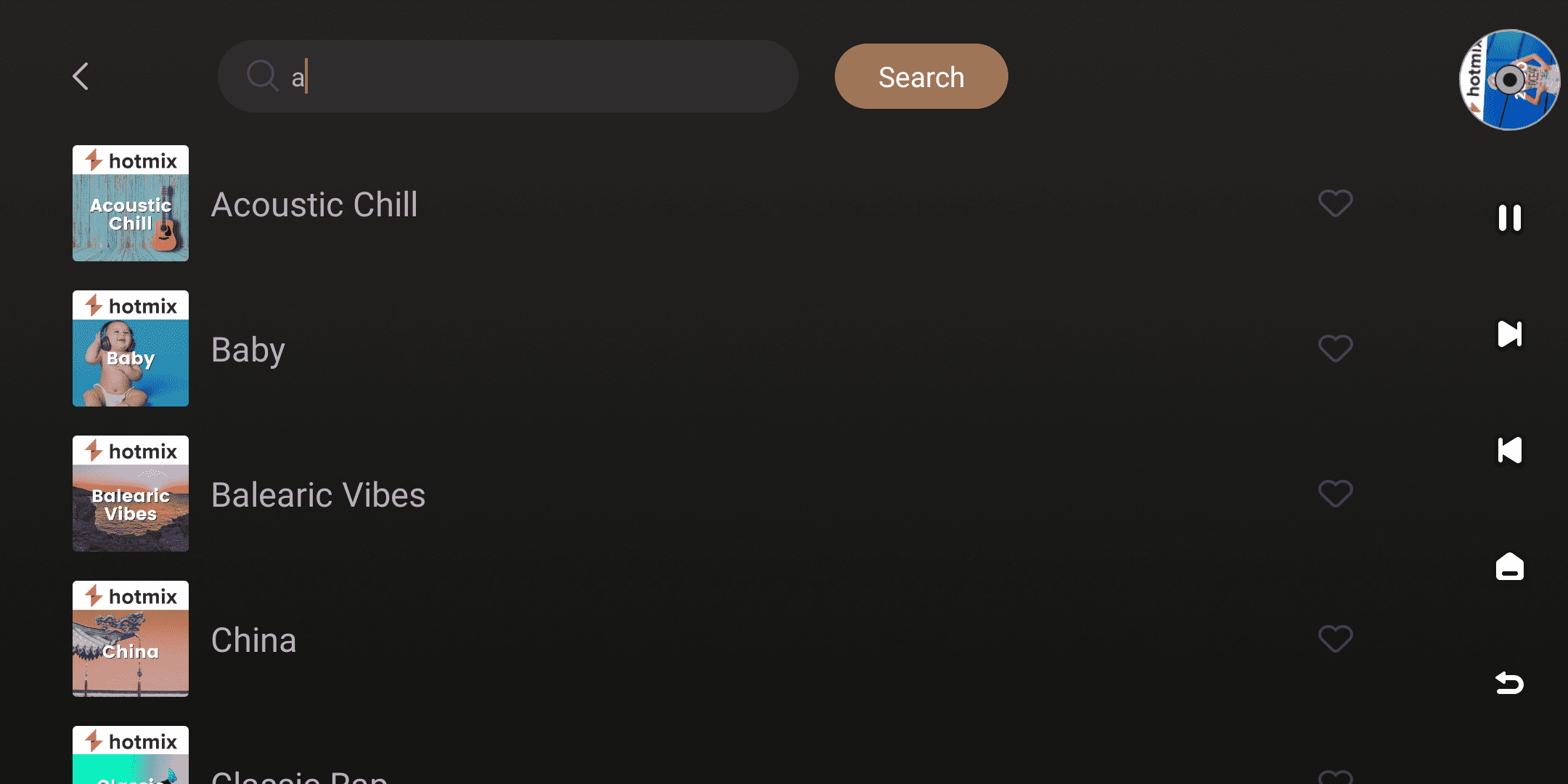Click the magnifier icon in search bar
Image resolution: width=1568 pixels, height=784 pixels.
tap(262, 75)
